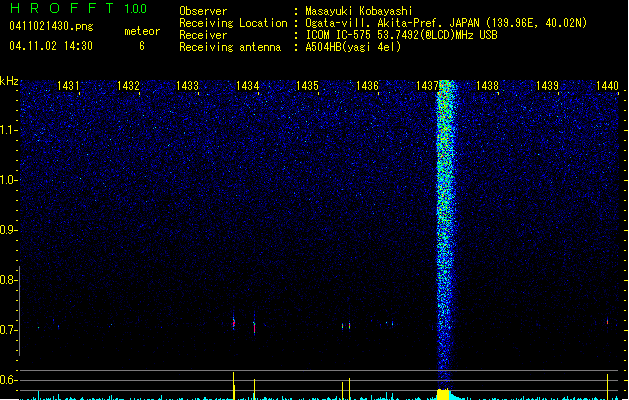The height and width of the screenshot is (400, 629).
Task: Click the 1.1 frequency axis label
Action: pos(7,130)
